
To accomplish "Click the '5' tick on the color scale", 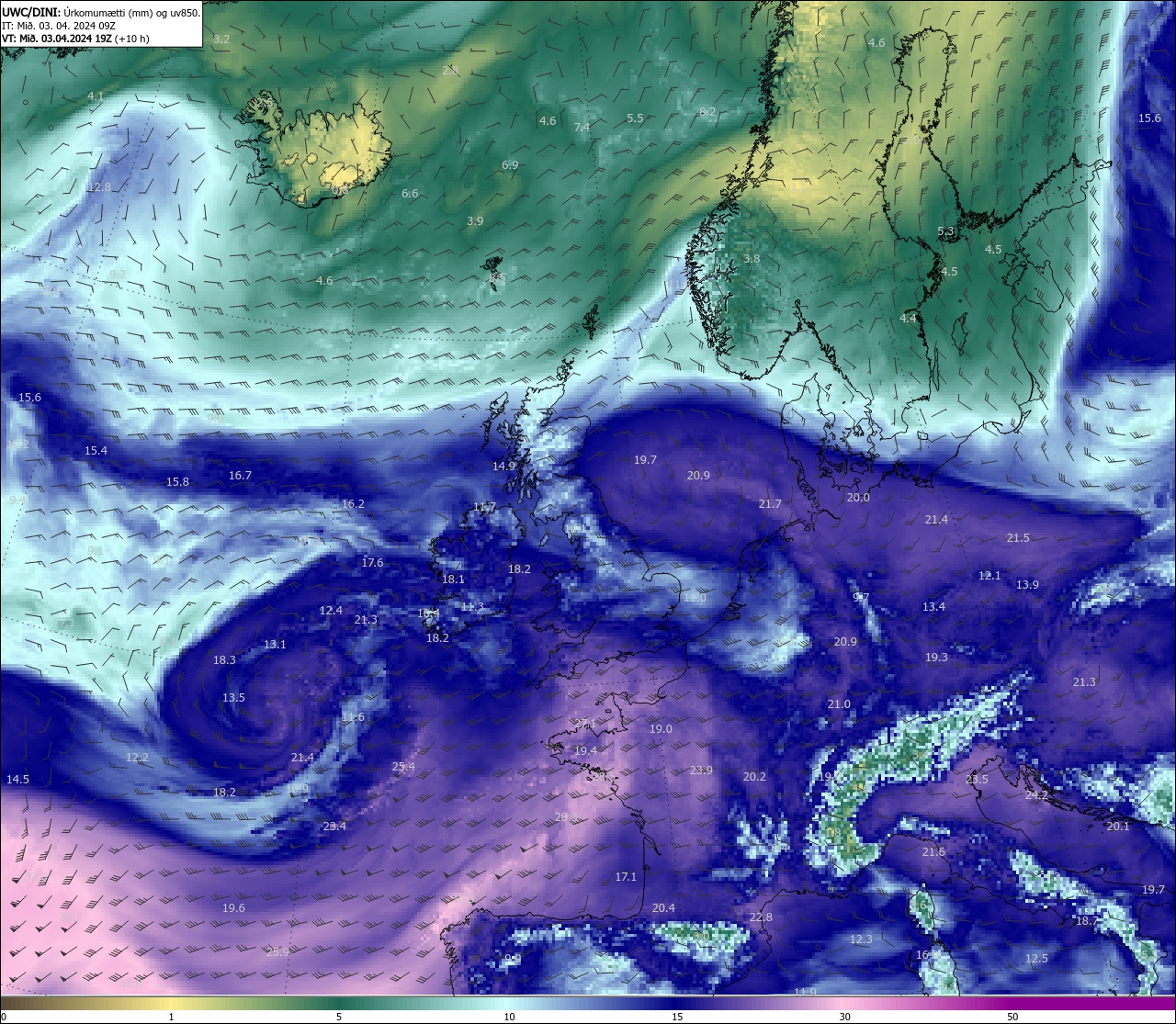I will 339,1017.
